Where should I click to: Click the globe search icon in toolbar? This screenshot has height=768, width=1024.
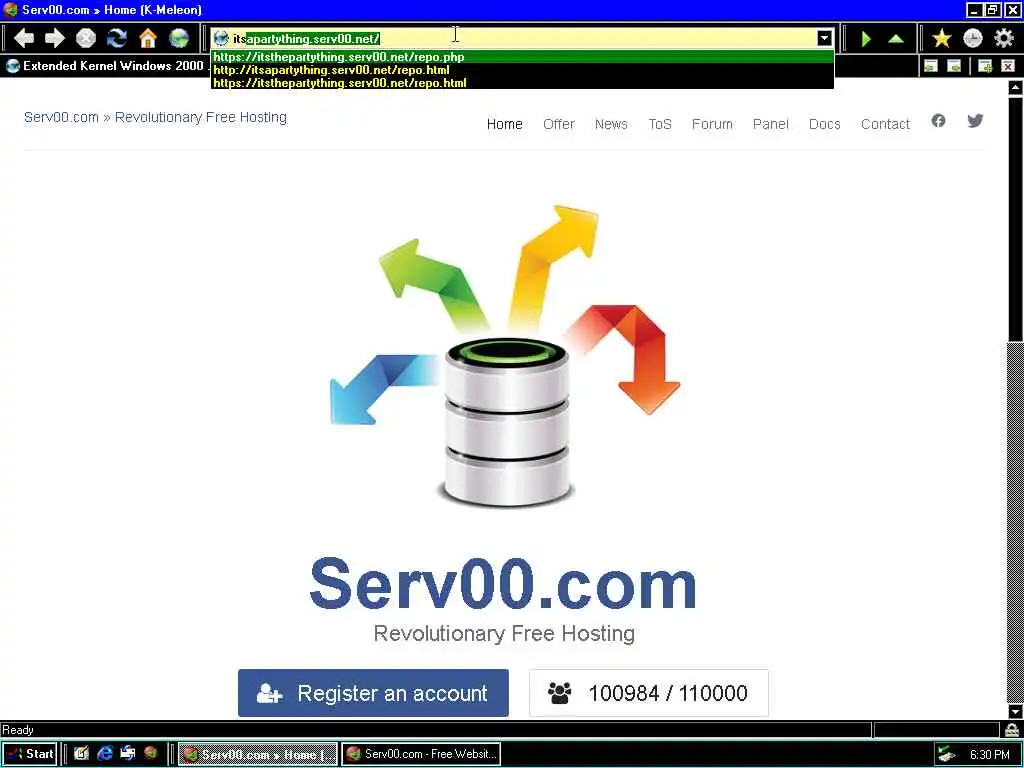(179, 39)
